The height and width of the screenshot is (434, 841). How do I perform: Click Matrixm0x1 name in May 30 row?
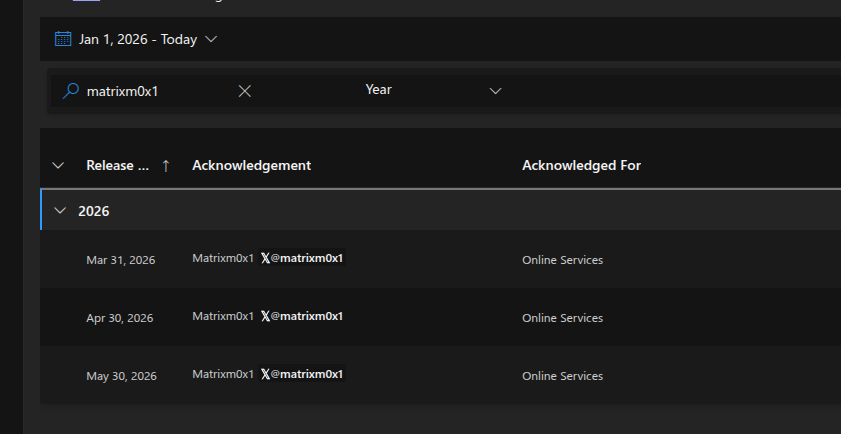tap(223, 374)
